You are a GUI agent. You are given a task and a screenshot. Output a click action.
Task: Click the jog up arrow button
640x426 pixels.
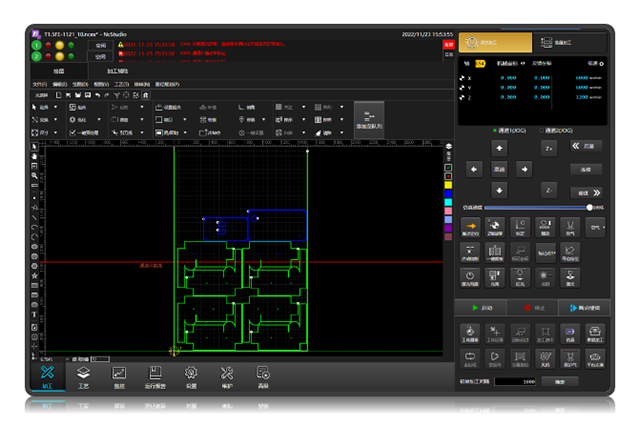(499, 148)
